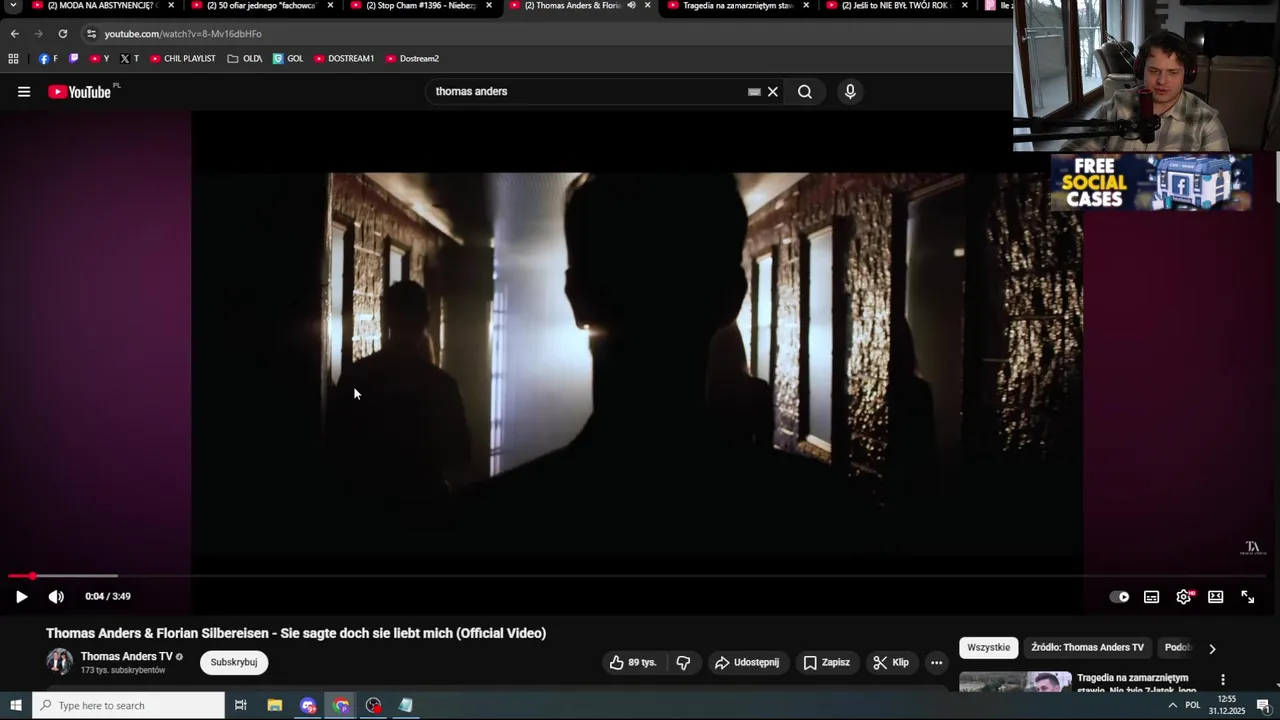Click the YouTube search magnifier button
Image resolution: width=1280 pixels, height=720 pixels.
805,92
